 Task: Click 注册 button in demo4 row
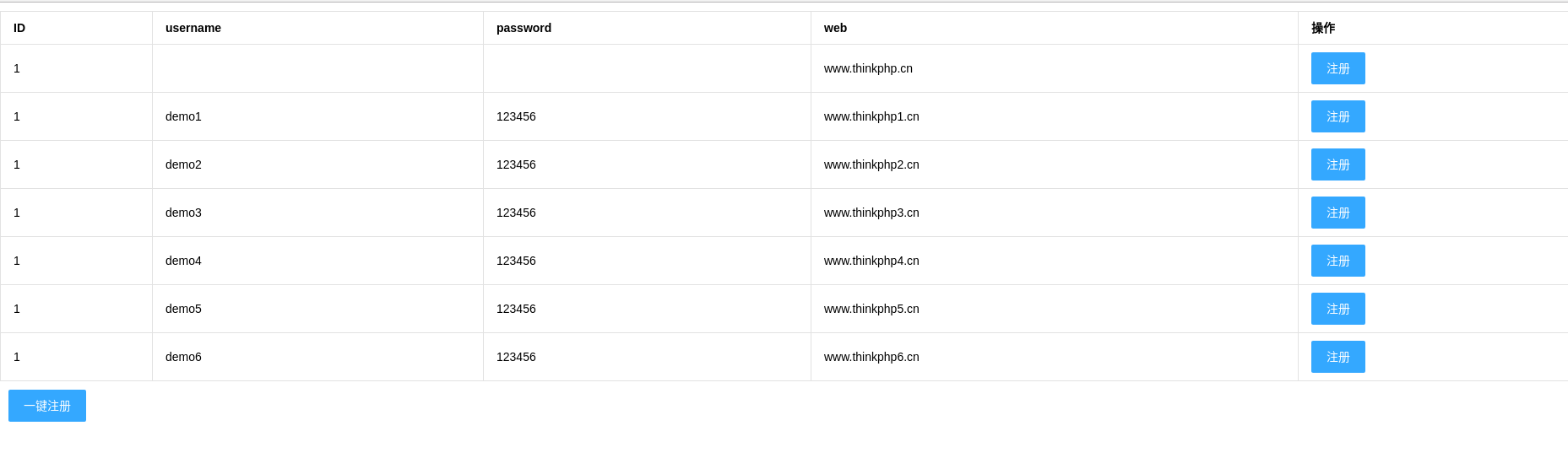click(1337, 261)
